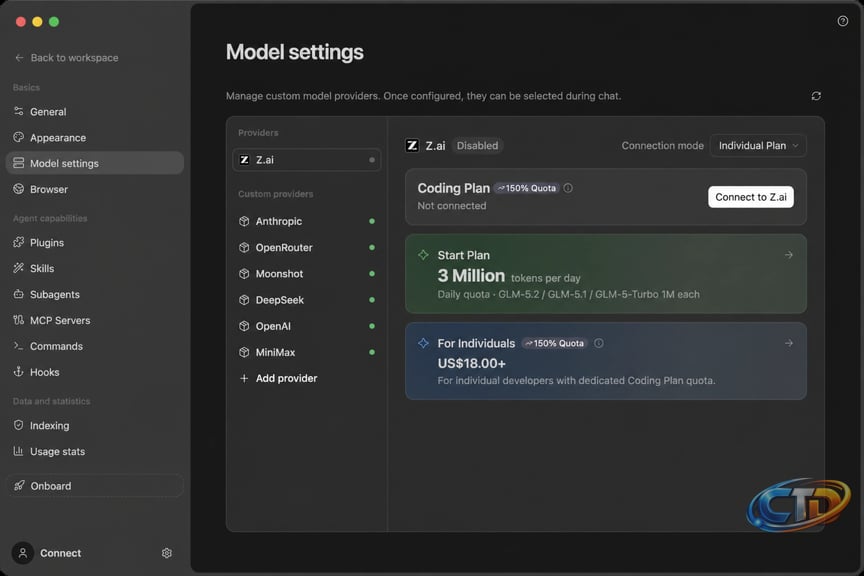
Task: Click the Appearance palette icon
Action: pos(19,137)
